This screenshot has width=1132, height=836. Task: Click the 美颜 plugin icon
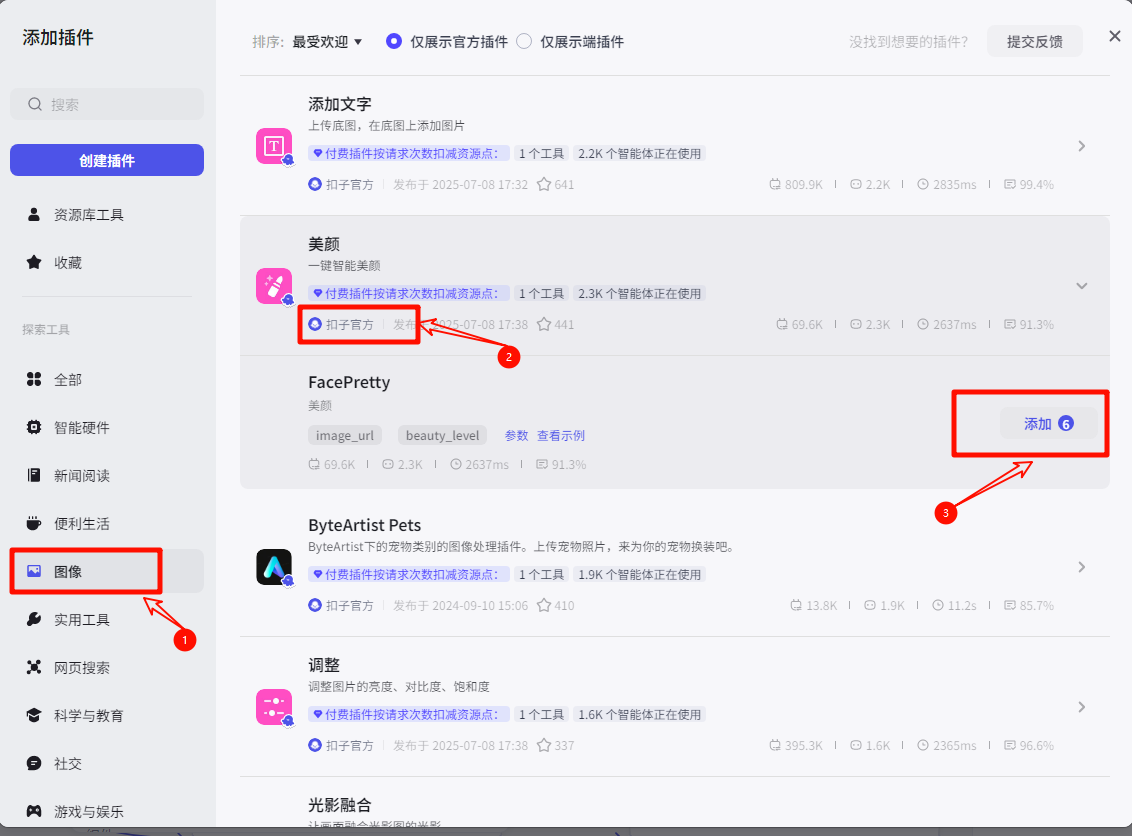(x=273, y=286)
